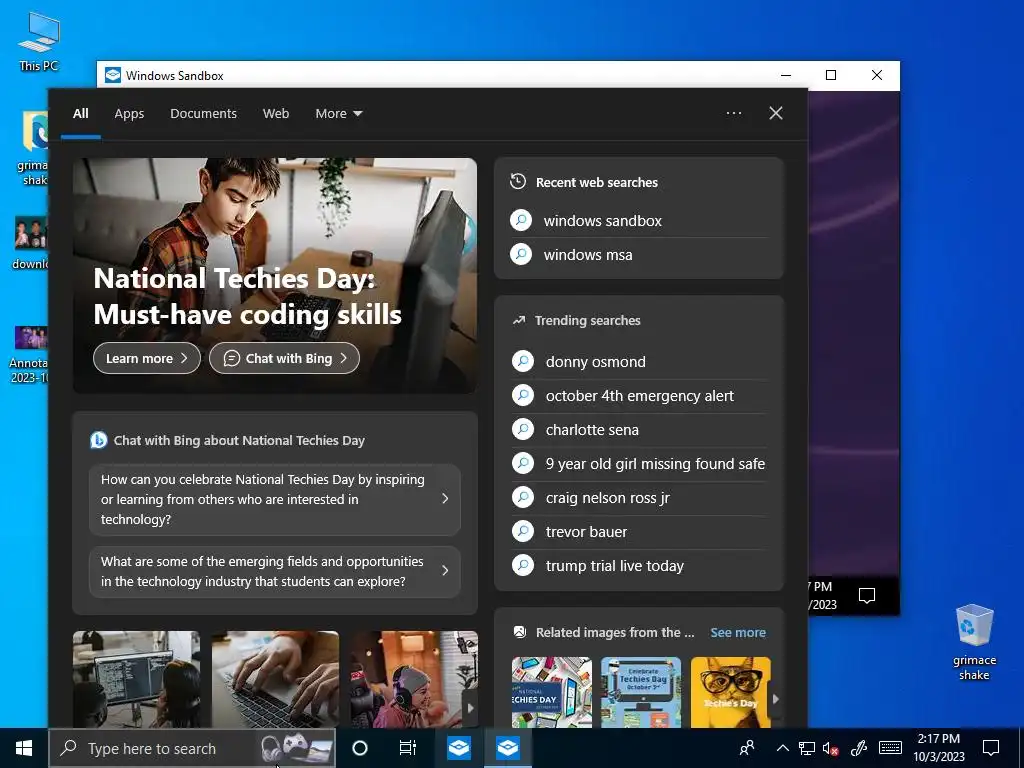Search trending trump trial live today
1024x768 pixels.
point(639,566)
